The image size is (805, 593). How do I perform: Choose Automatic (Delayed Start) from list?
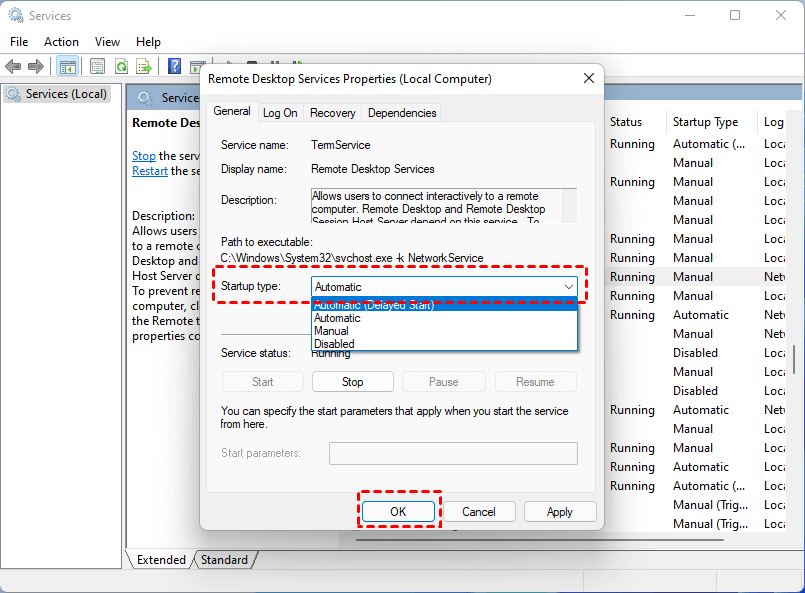pos(444,305)
